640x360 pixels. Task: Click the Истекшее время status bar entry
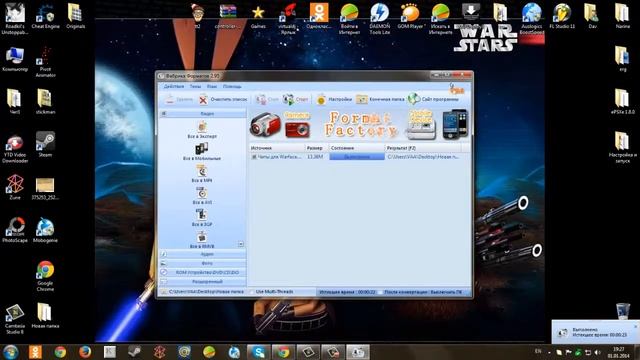[347, 292]
